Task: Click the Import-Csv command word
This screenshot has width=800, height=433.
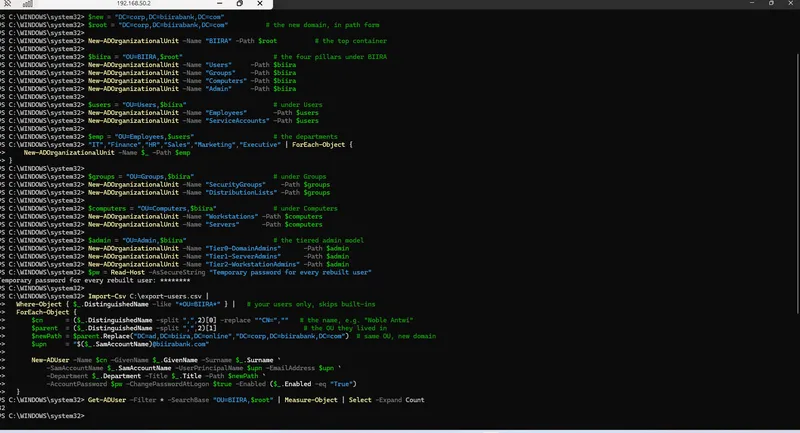Action: coord(107,296)
